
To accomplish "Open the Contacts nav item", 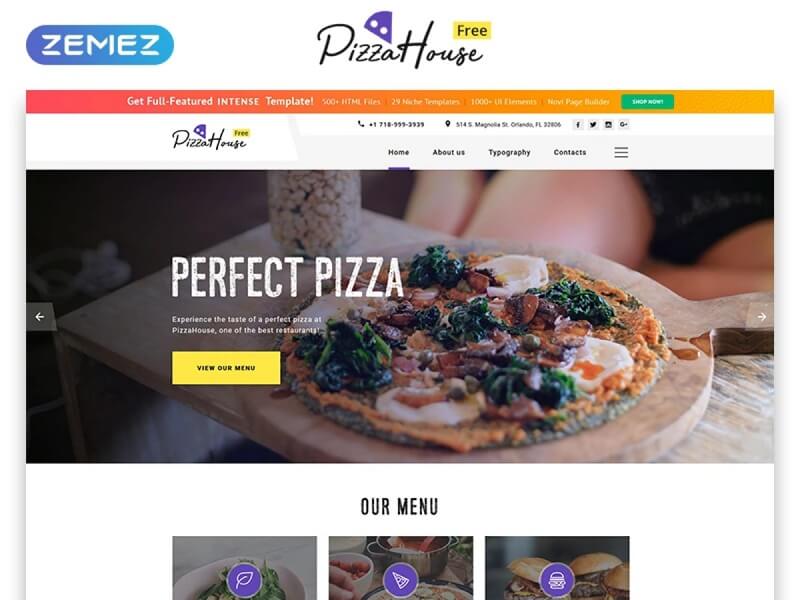I will 570,152.
